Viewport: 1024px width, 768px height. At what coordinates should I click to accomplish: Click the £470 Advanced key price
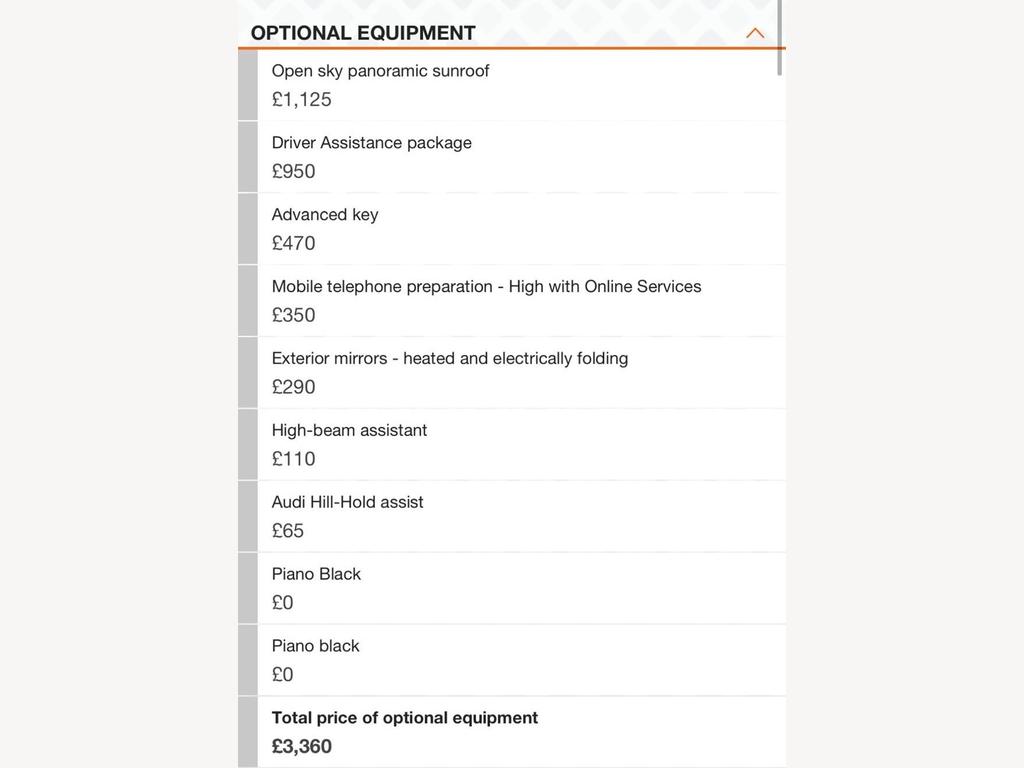294,243
